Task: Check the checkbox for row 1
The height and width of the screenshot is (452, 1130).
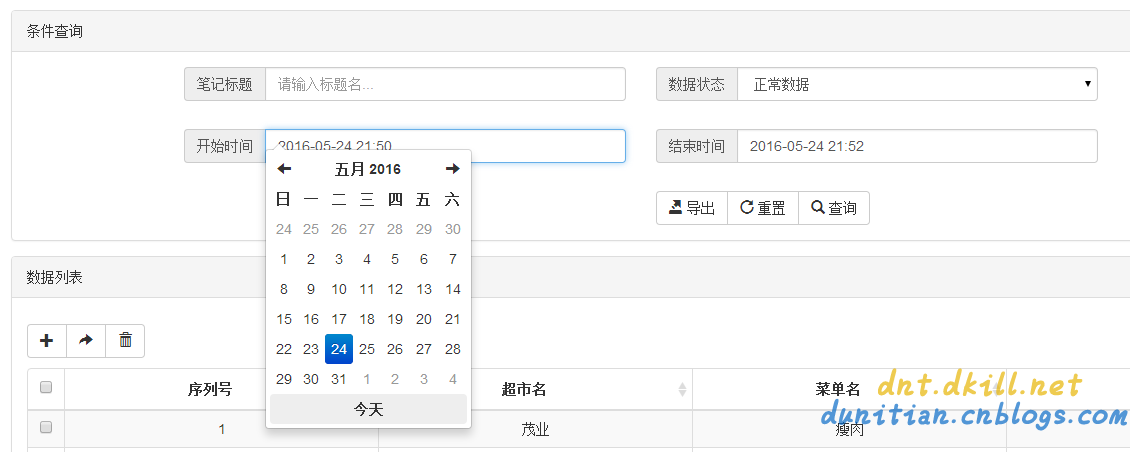Action: coord(46,427)
